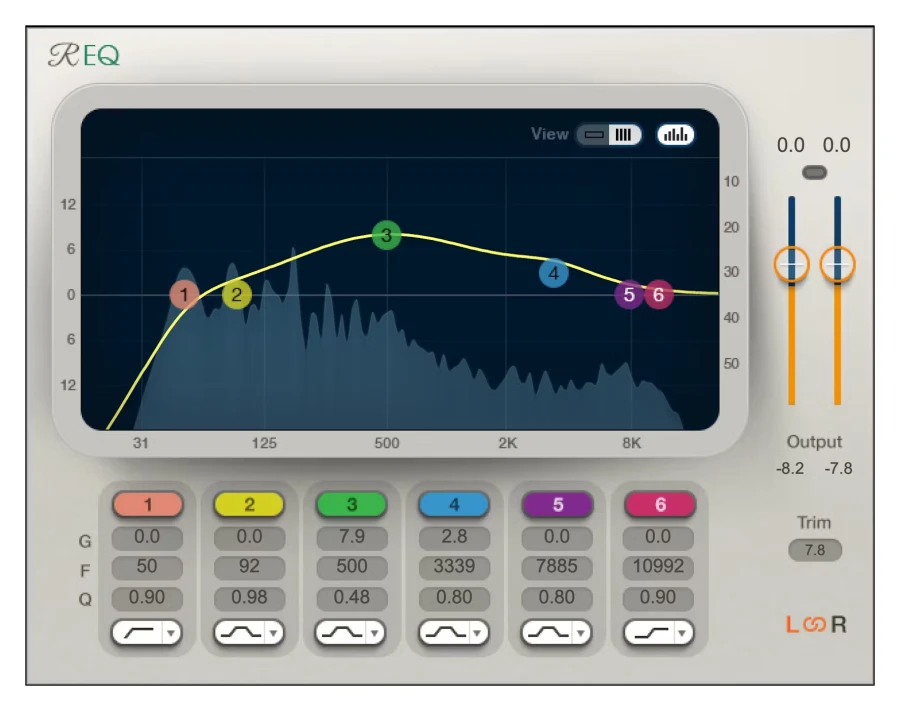Click the left output peak value -8.2

pyautogui.click(x=790, y=469)
